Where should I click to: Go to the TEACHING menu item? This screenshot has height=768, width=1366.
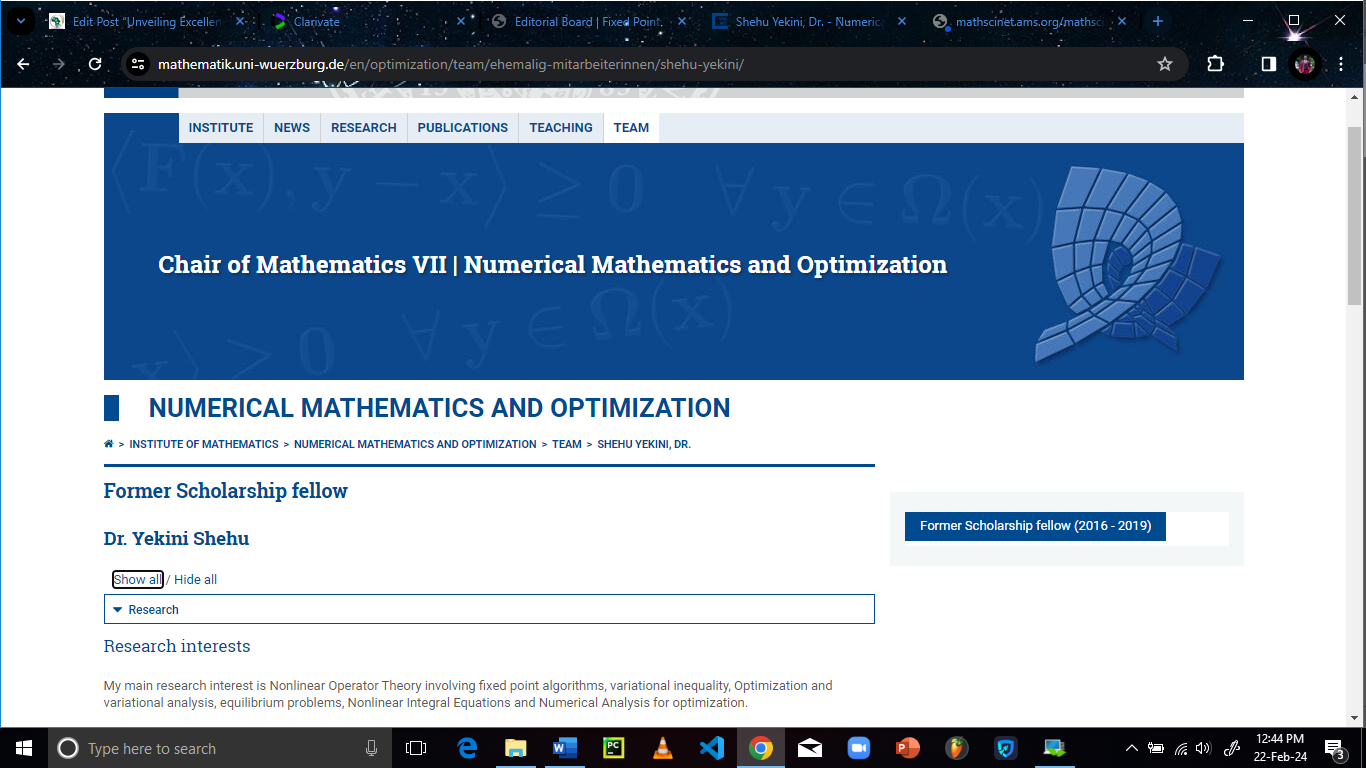pos(560,128)
